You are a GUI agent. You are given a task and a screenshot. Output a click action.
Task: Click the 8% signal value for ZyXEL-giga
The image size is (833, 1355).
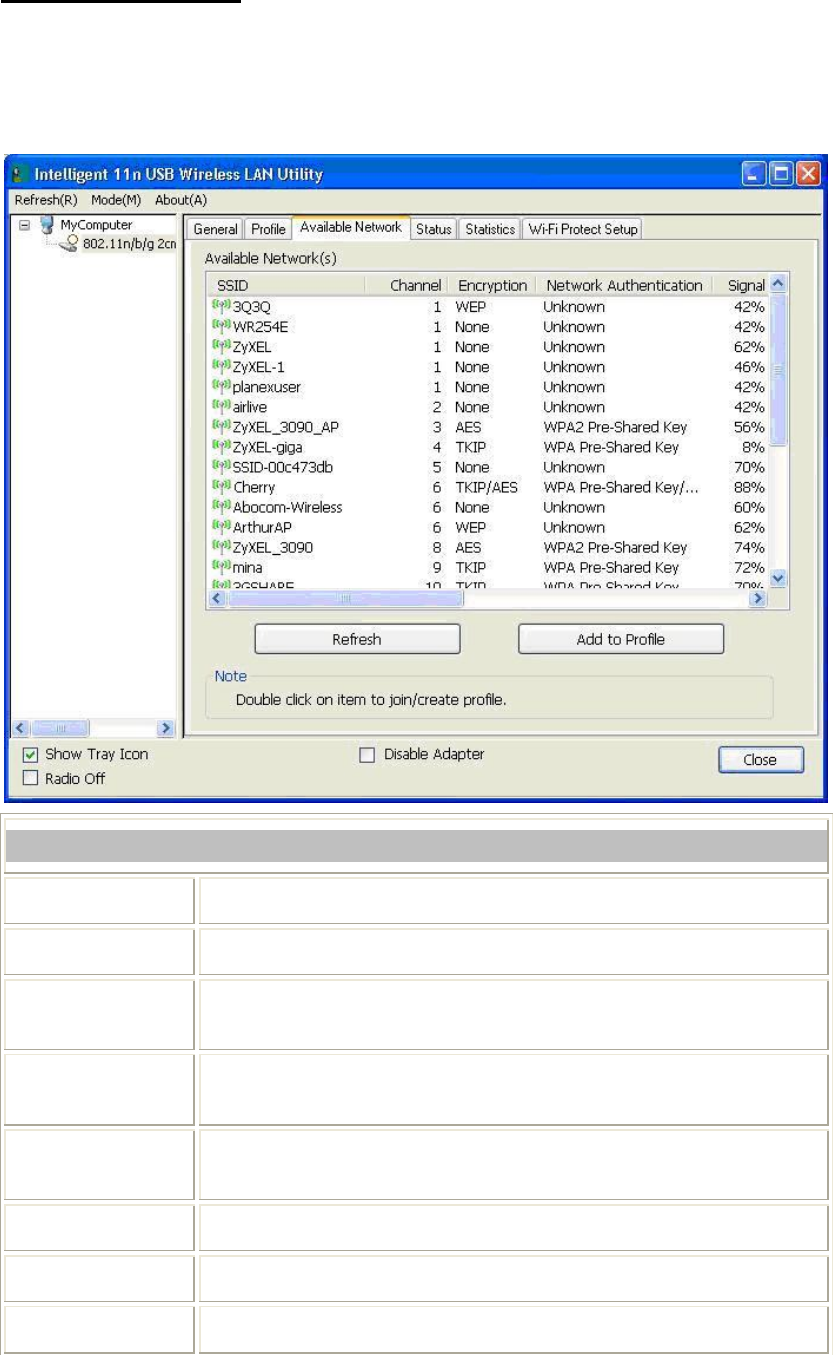[754, 447]
